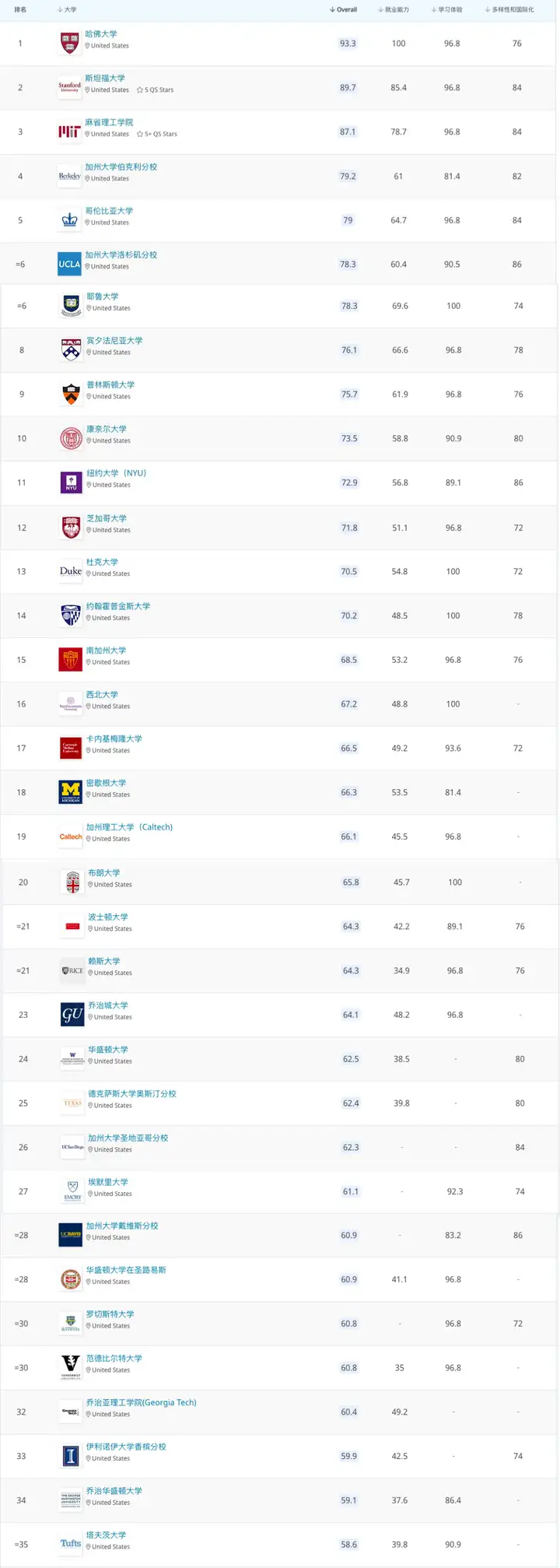The width and height of the screenshot is (560, 1568).
Task: Click the Michigan block M logo
Action: [x=71, y=792]
